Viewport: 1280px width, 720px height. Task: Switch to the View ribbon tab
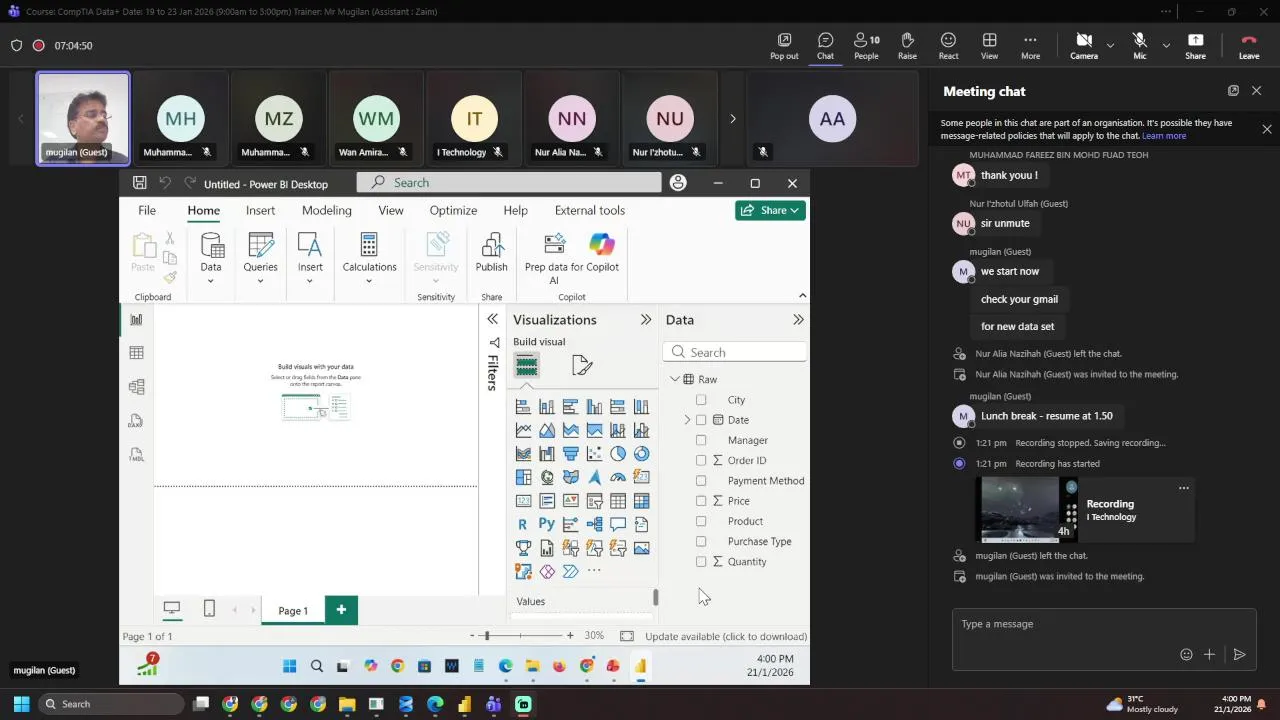391,211
